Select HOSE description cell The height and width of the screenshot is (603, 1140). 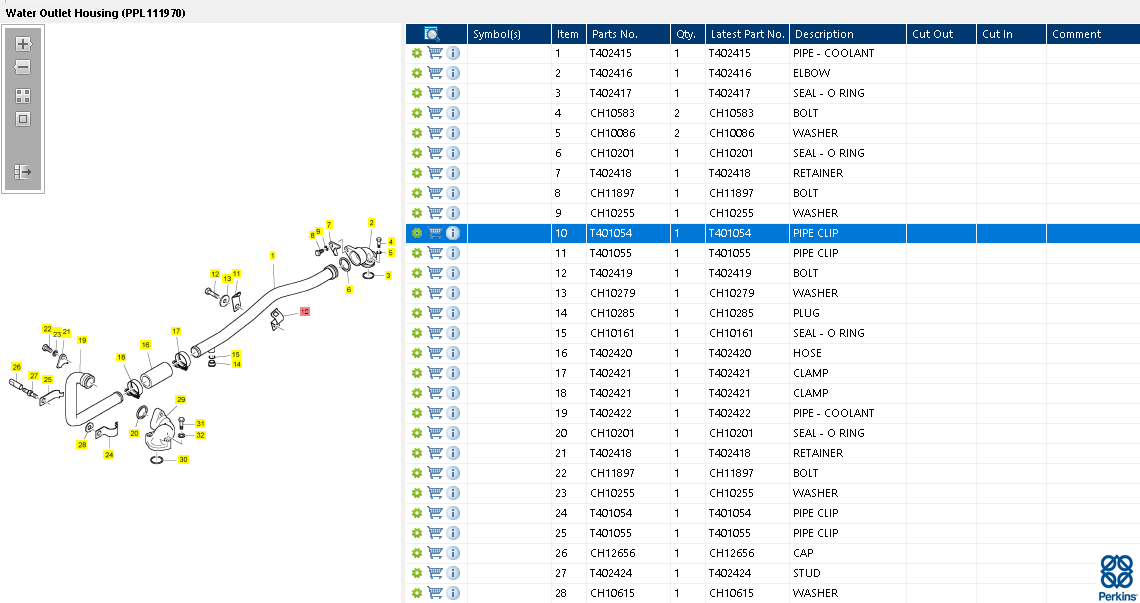[807, 353]
